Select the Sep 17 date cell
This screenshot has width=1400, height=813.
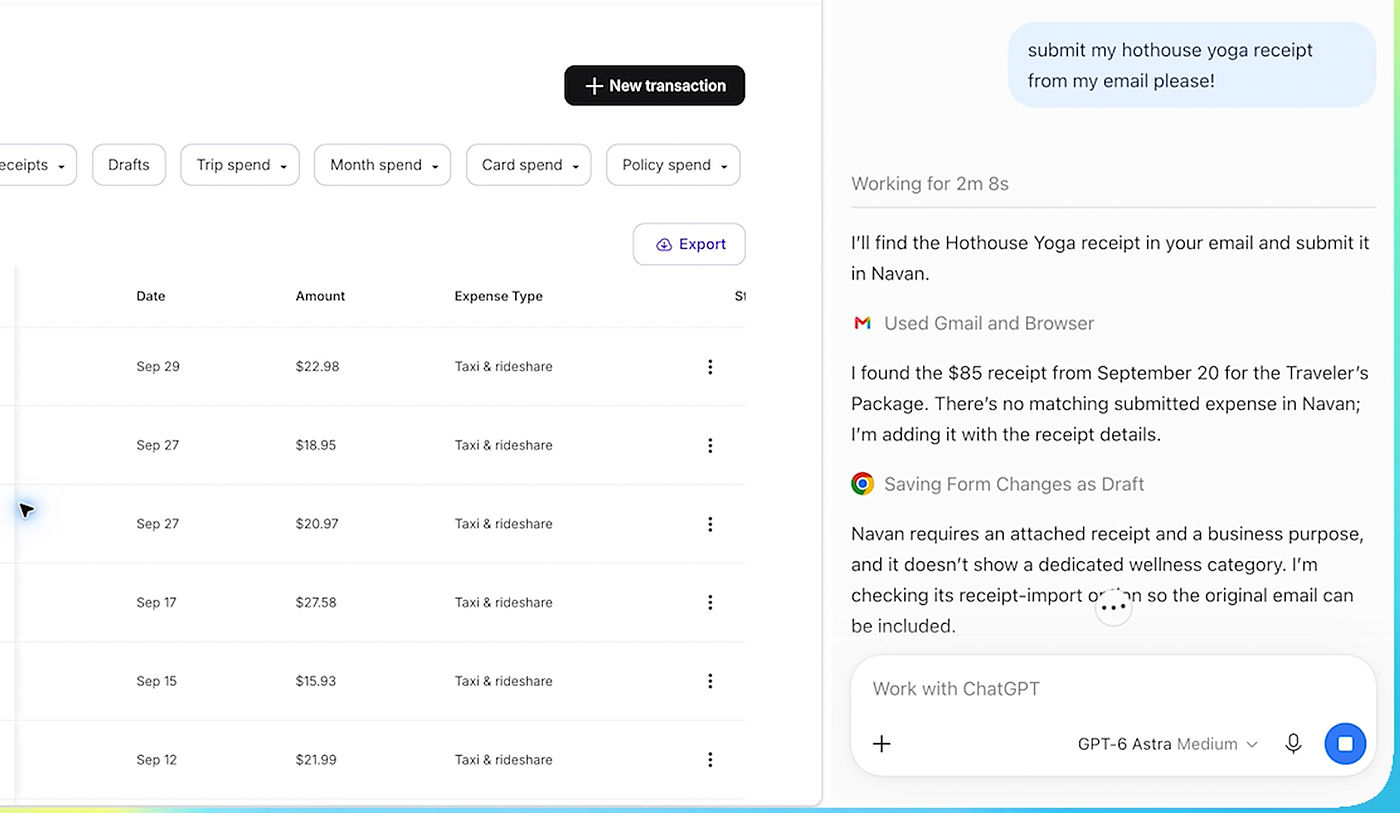pos(156,602)
